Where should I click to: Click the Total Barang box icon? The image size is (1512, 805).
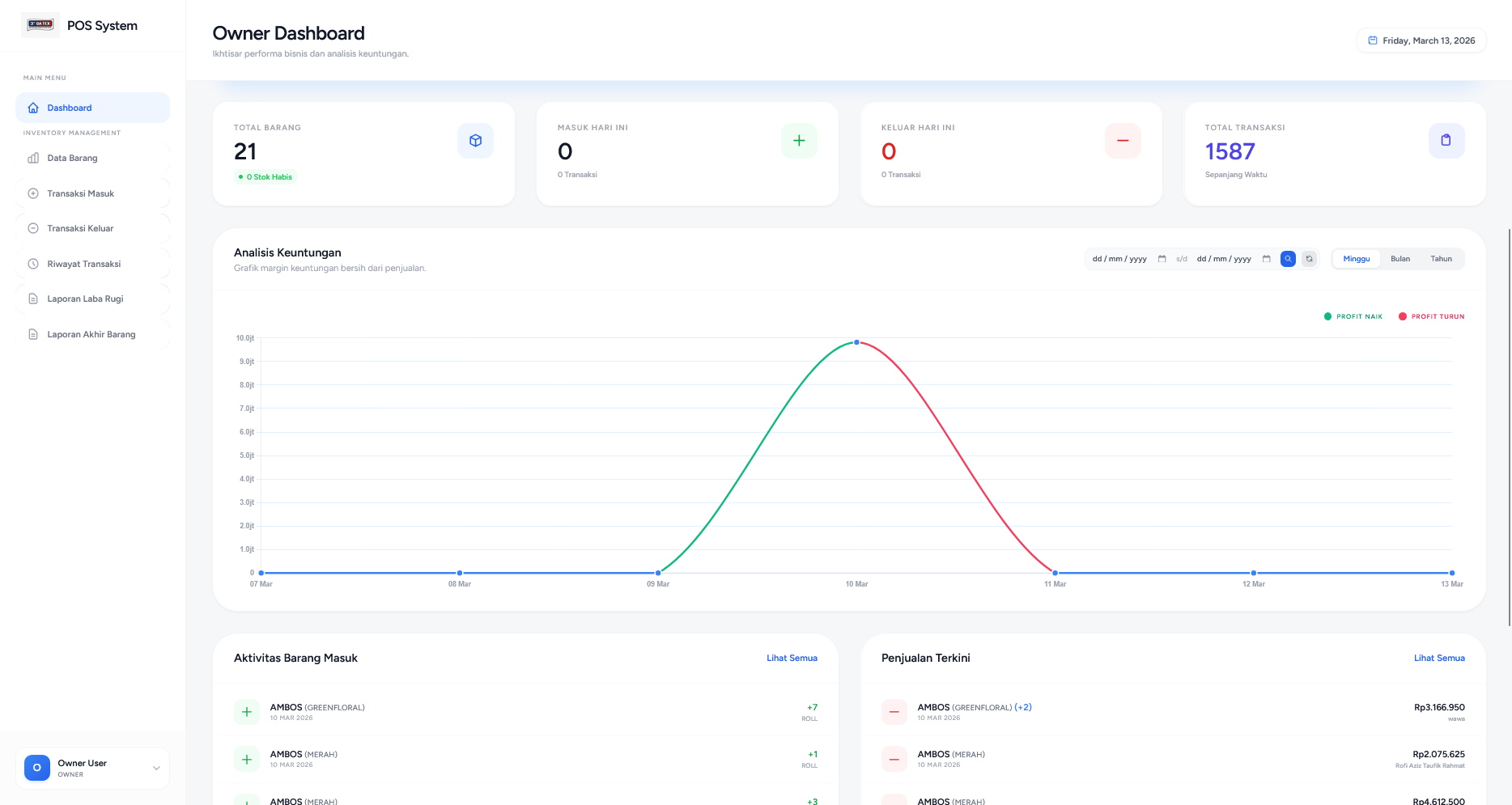click(475, 141)
